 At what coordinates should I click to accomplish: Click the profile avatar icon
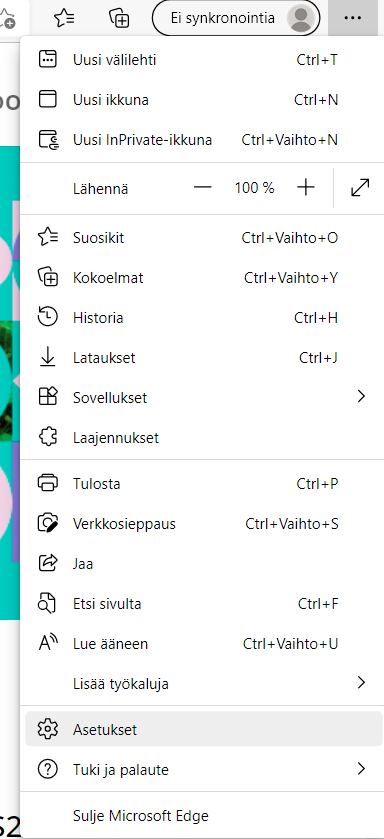coord(300,18)
